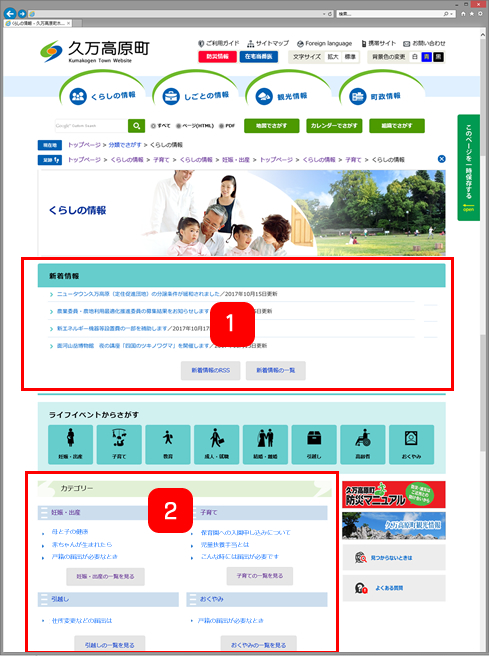This screenshot has height=656, width=489.
Task: Click the green search magnifier button
Action: (x=136, y=126)
